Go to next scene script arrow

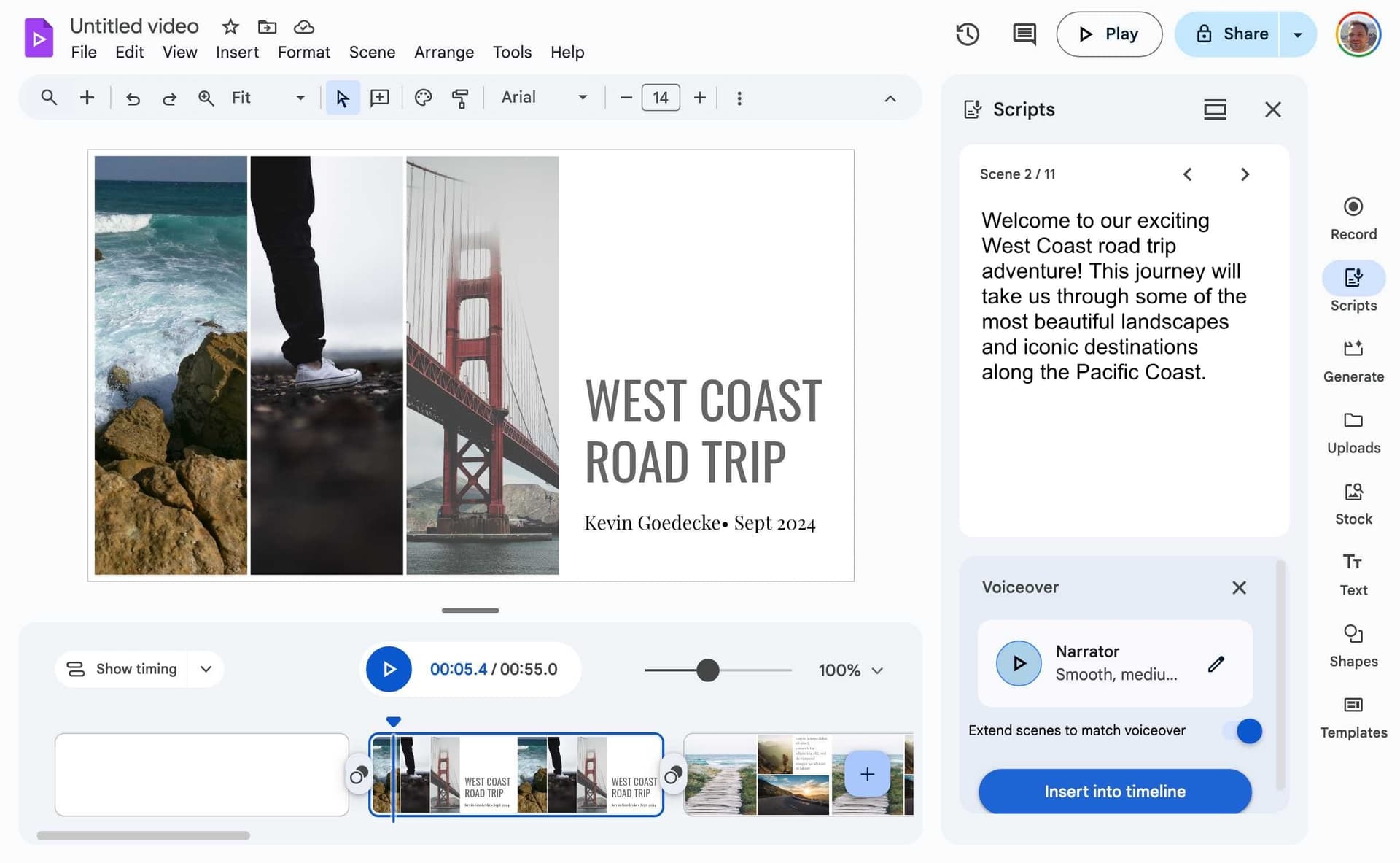pyautogui.click(x=1244, y=174)
